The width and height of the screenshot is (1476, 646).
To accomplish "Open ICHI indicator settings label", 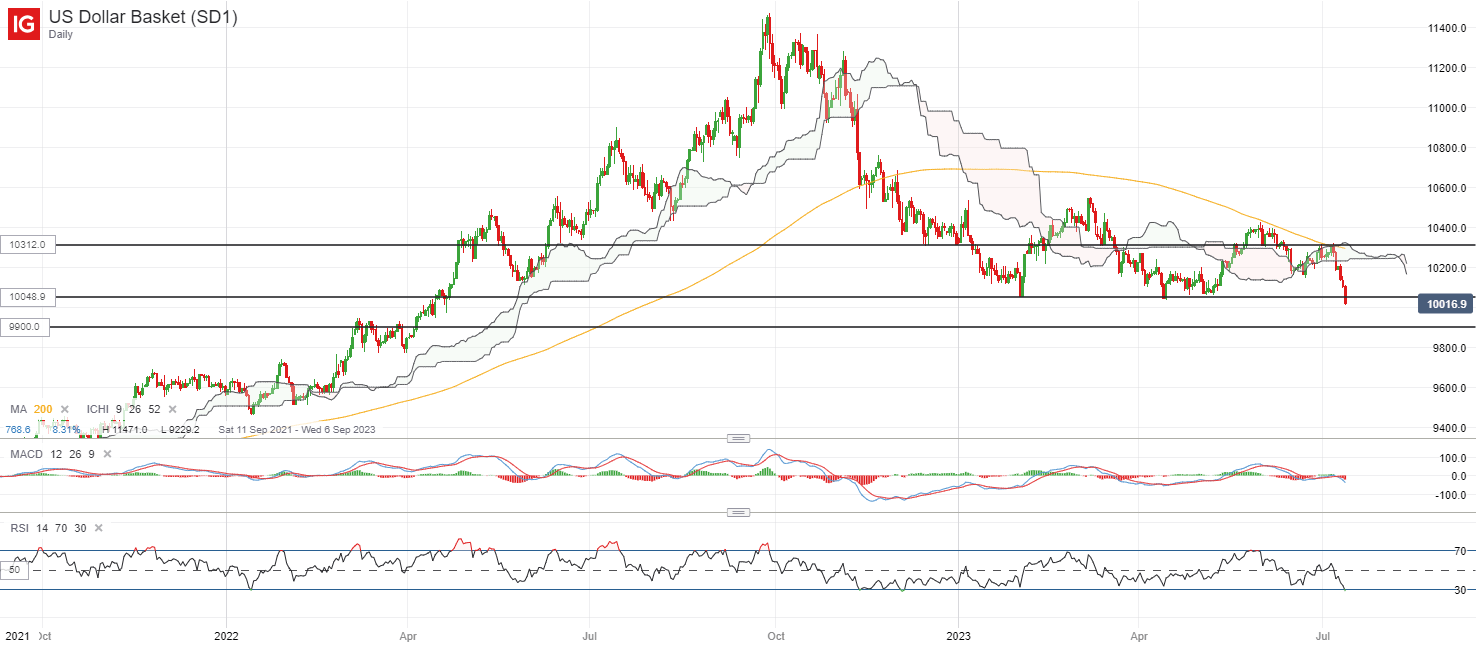I will point(97,410).
